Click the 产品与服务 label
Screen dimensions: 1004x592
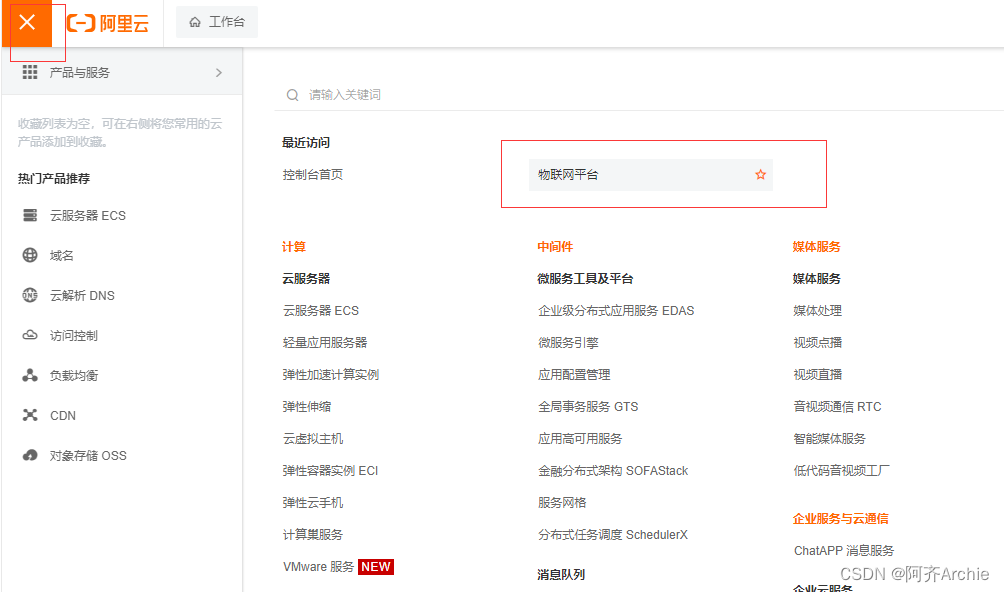(x=79, y=73)
